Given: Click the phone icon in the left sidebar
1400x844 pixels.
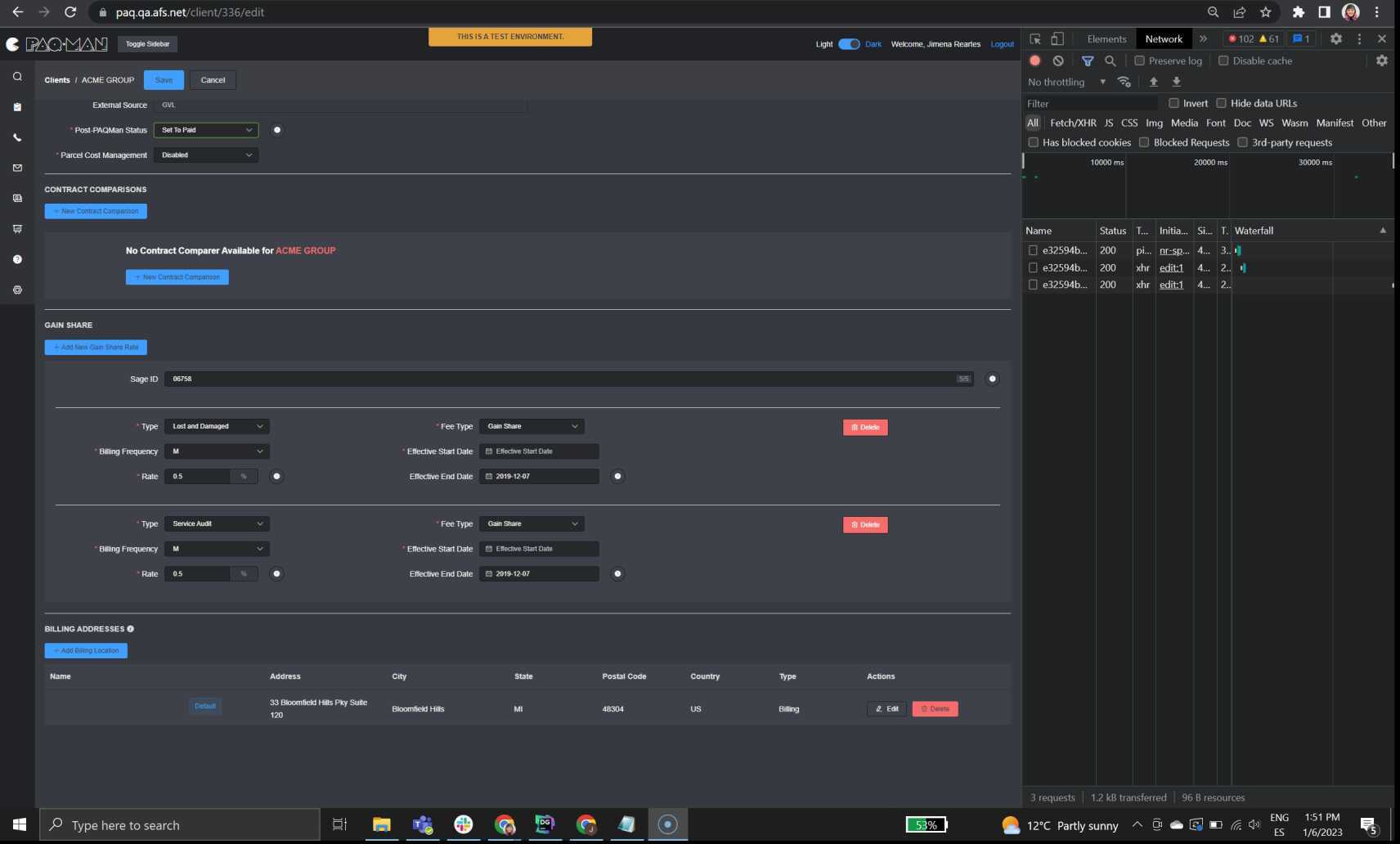Looking at the screenshot, I should pyautogui.click(x=16, y=137).
